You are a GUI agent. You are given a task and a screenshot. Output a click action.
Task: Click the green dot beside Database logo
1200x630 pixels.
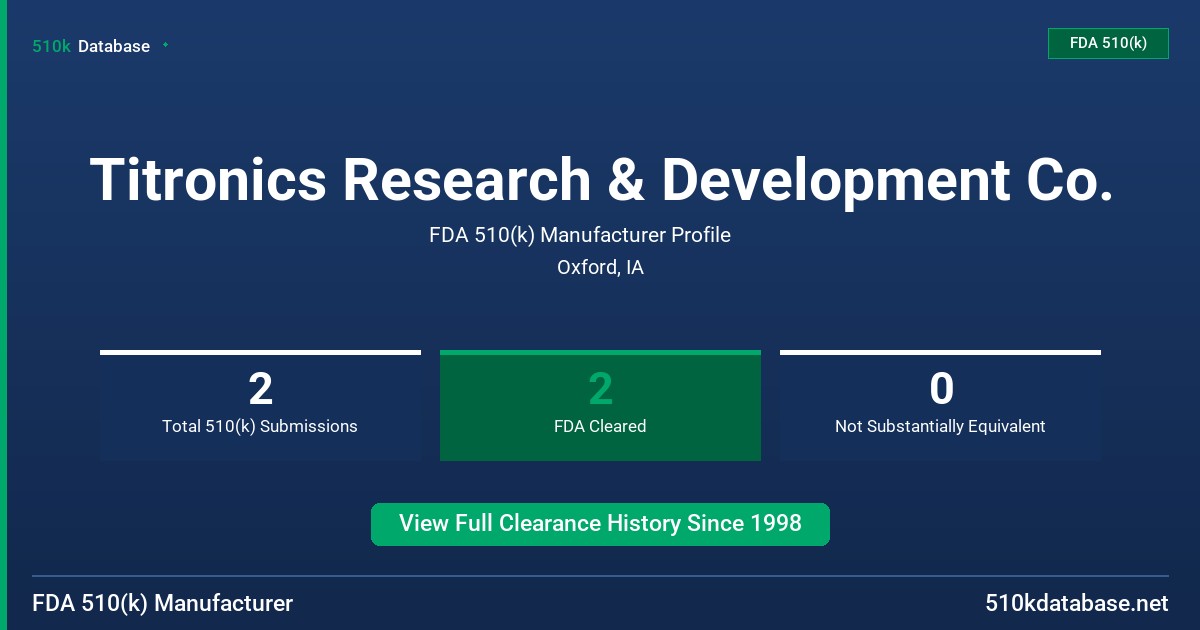pyautogui.click(x=165, y=45)
